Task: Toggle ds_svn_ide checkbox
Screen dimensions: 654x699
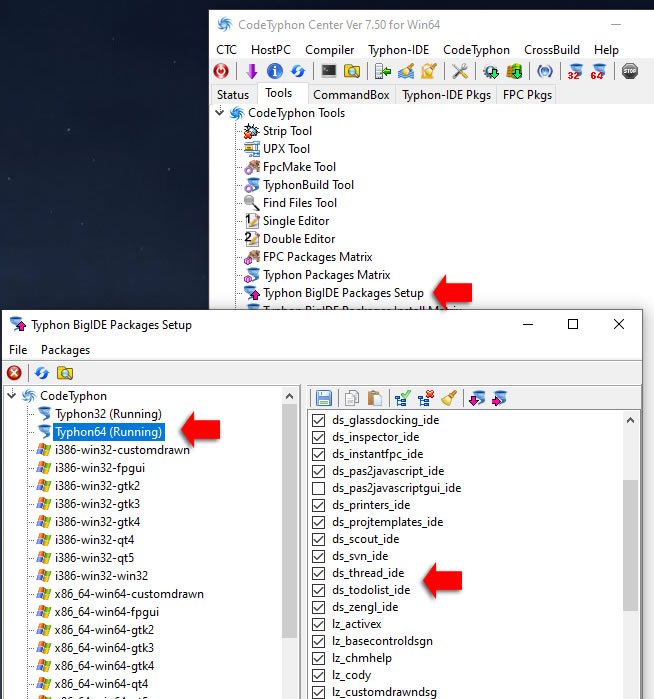Action: click(318, 556)
